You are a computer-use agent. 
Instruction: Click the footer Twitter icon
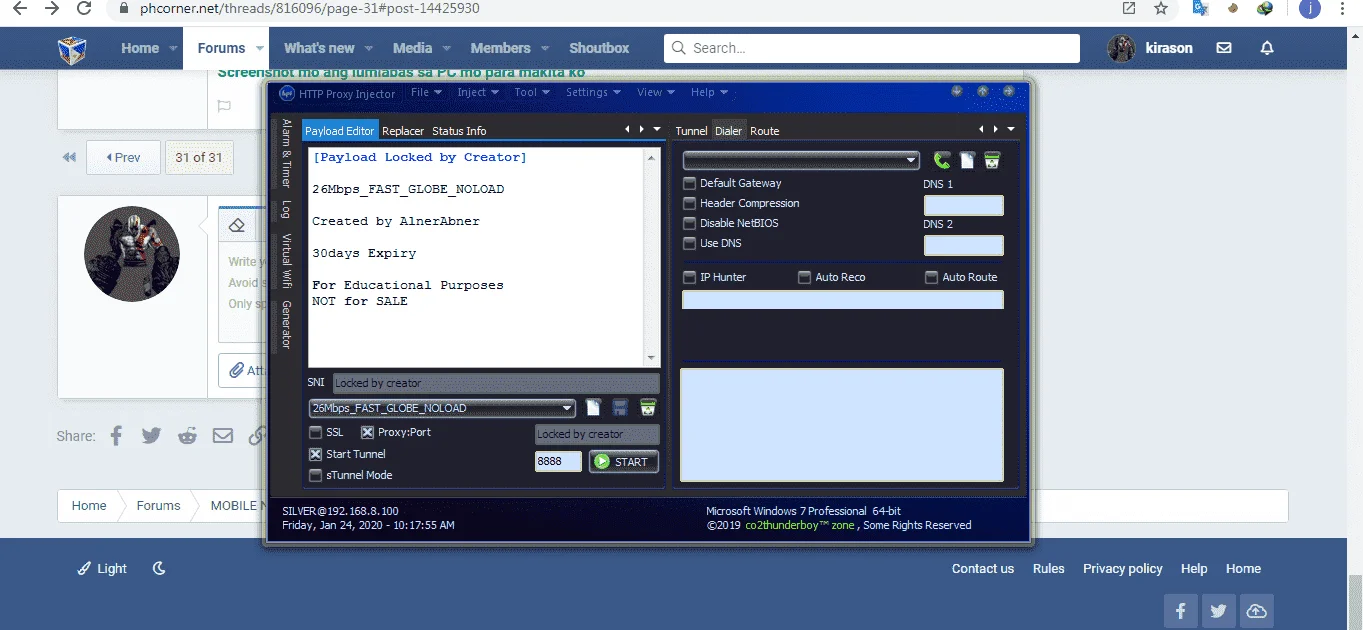[1218, 611]
